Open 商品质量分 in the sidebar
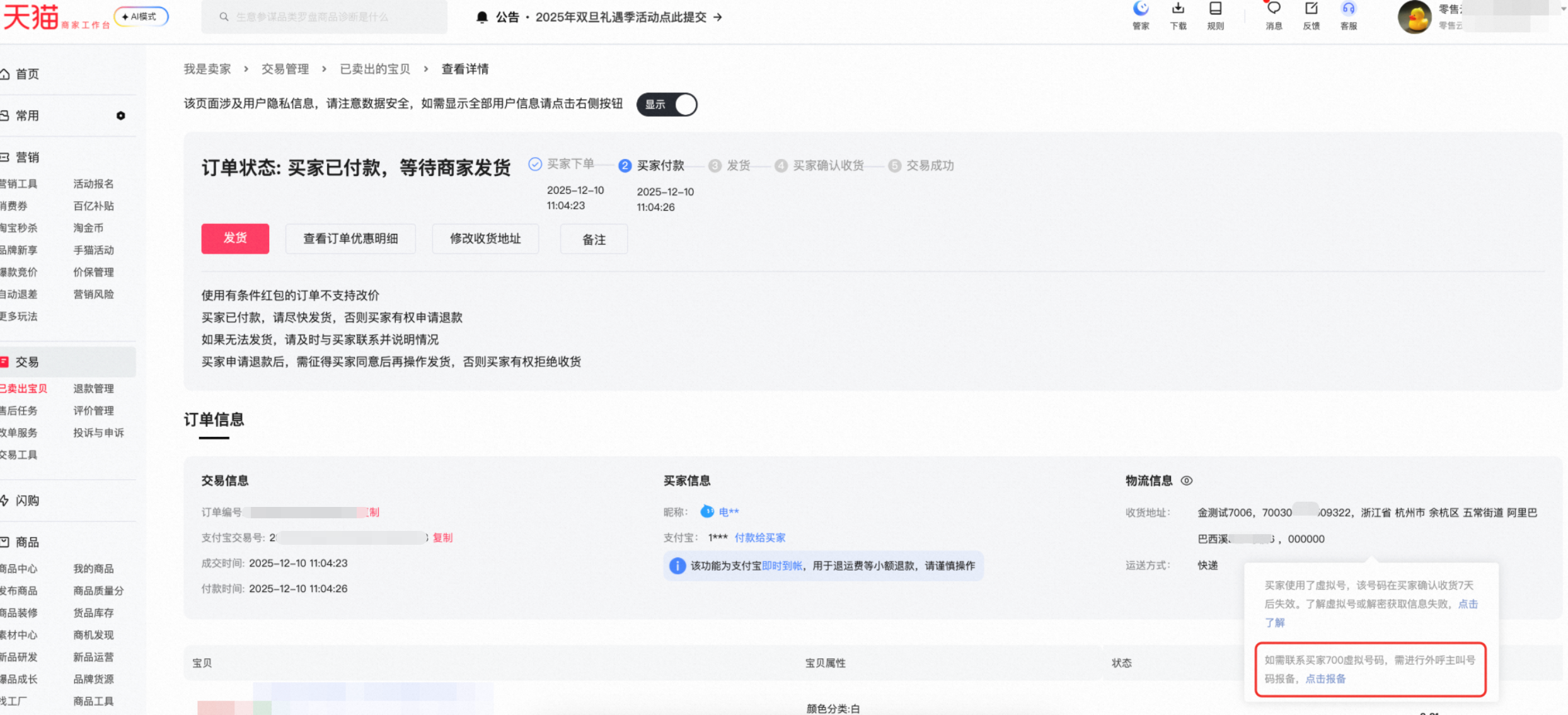The width and height of the screenshot is (1568, 715). click(x=98, y=591)
